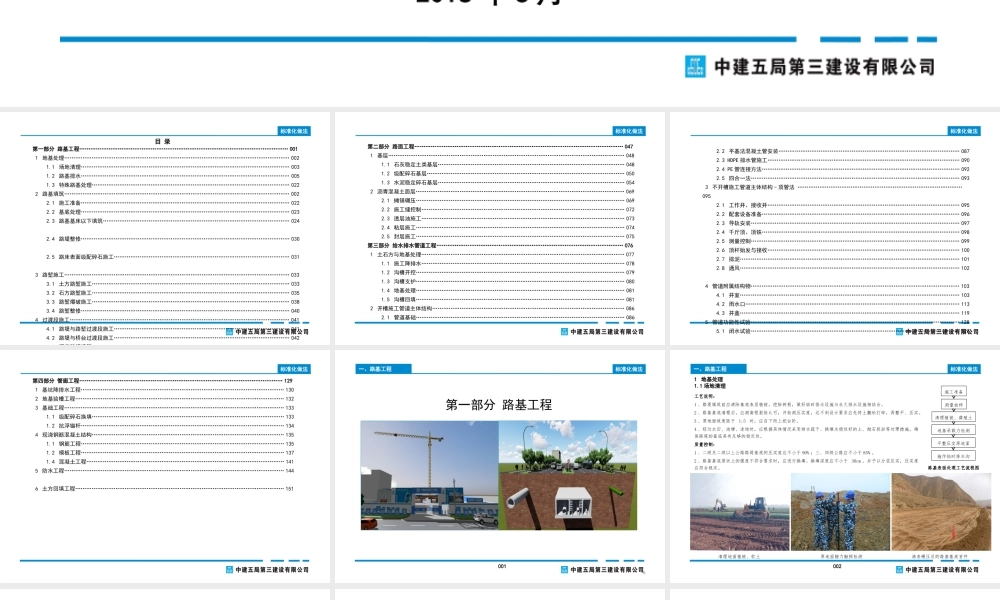Select contents row 3.2 石方路堑施工
This screenshot has width=1000, height=600.
coord(172,293)
